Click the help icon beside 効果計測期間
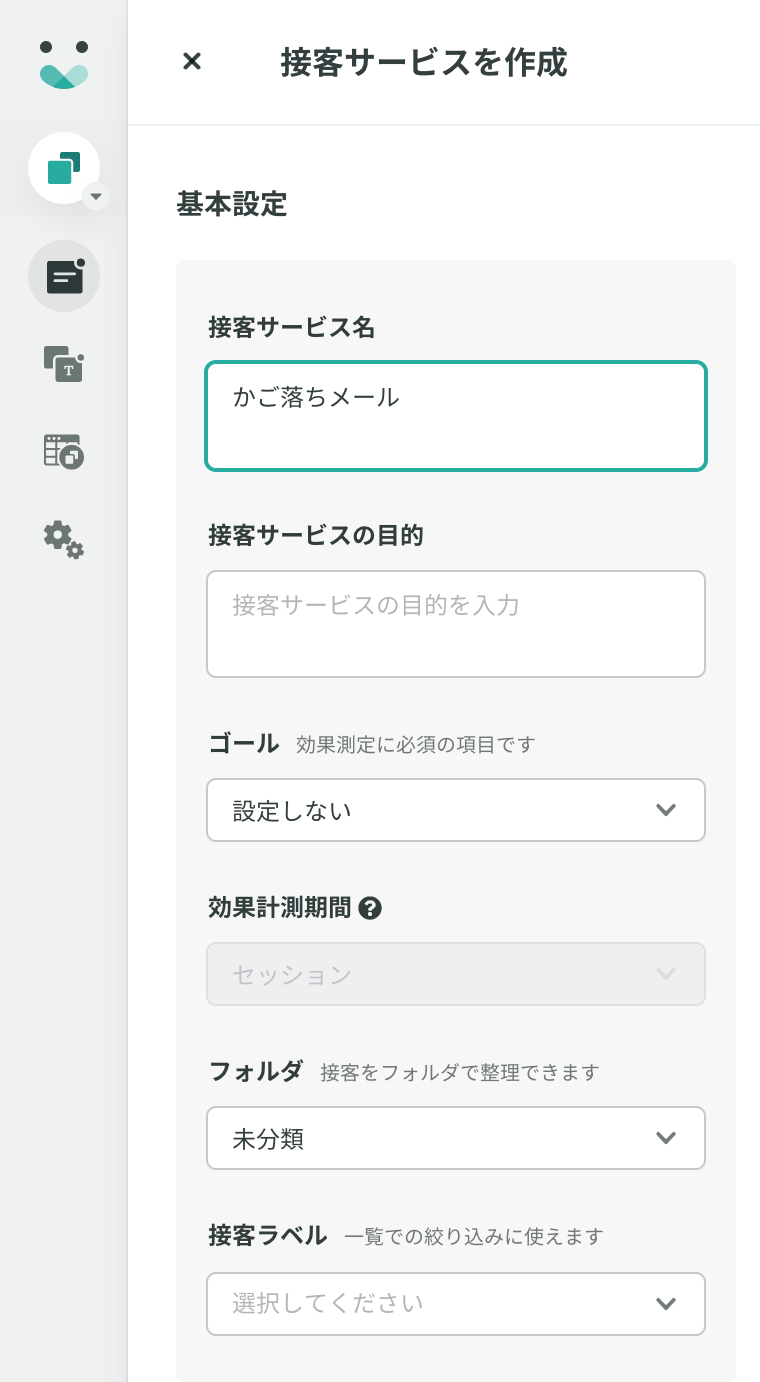Image resolution: width=760 pixels, height=1382 pixels. pos(370,908)
